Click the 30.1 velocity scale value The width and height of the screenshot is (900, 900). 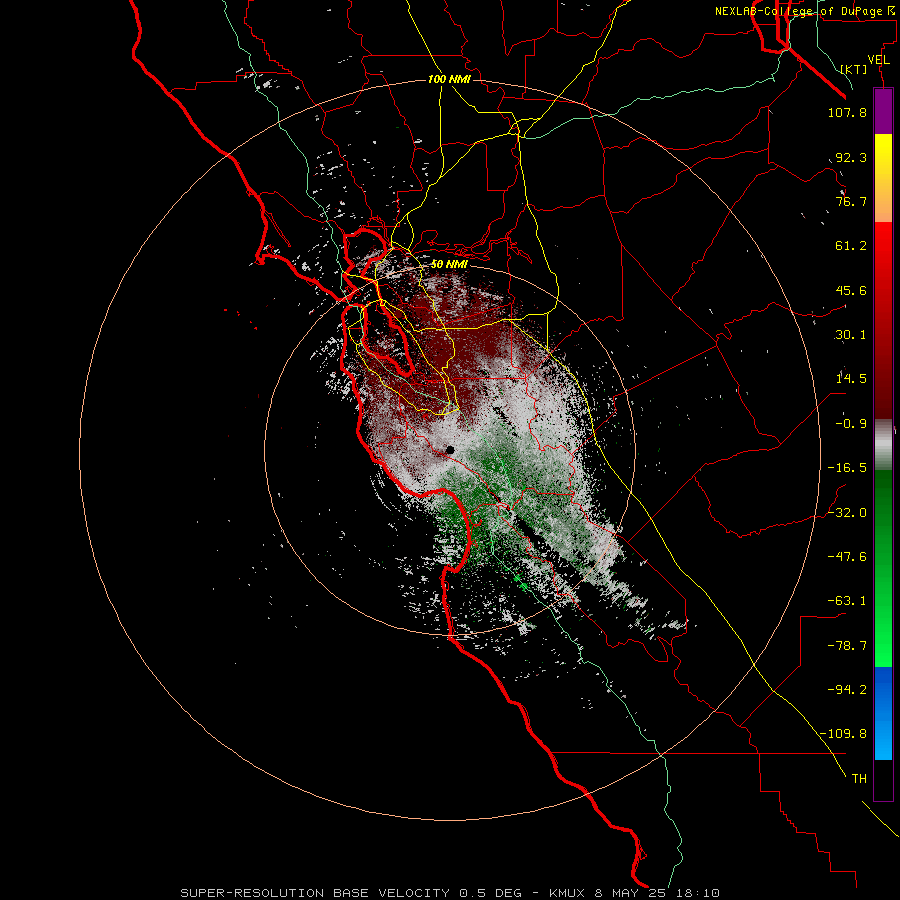851,335
